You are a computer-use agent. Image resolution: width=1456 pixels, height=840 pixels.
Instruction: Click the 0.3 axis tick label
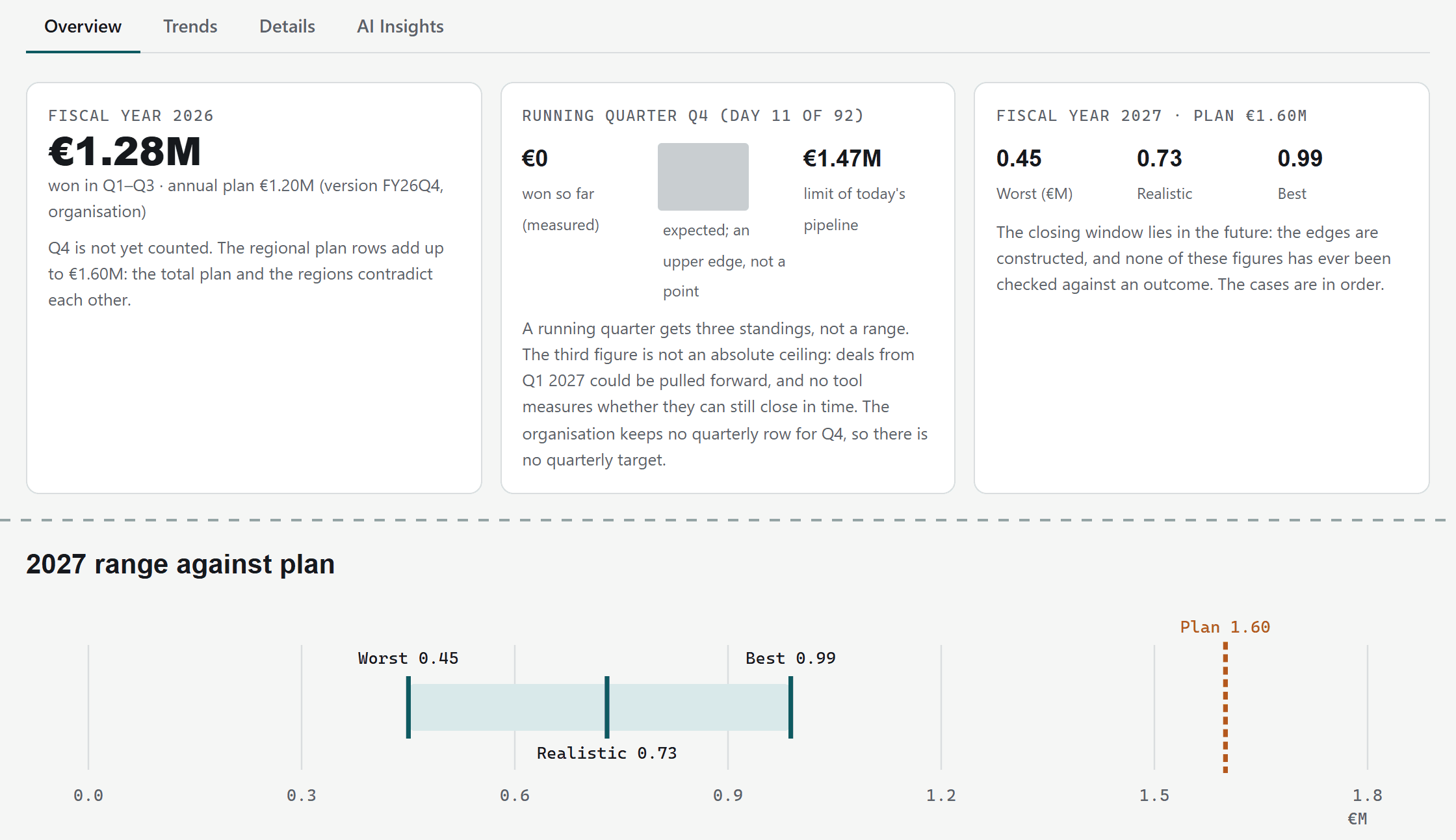[x=302, y=795]
